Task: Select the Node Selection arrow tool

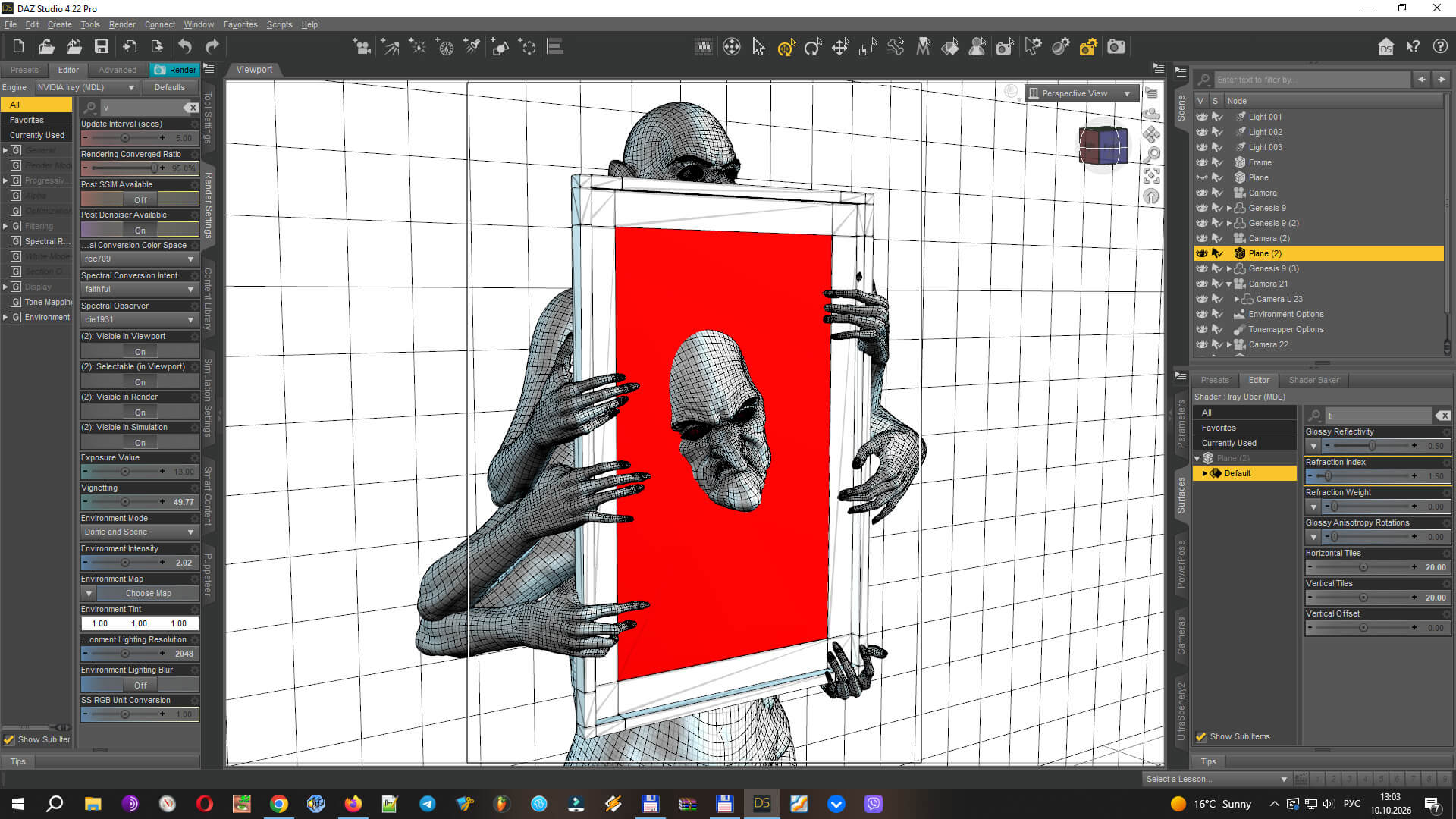Action: [x=758, y=47]
